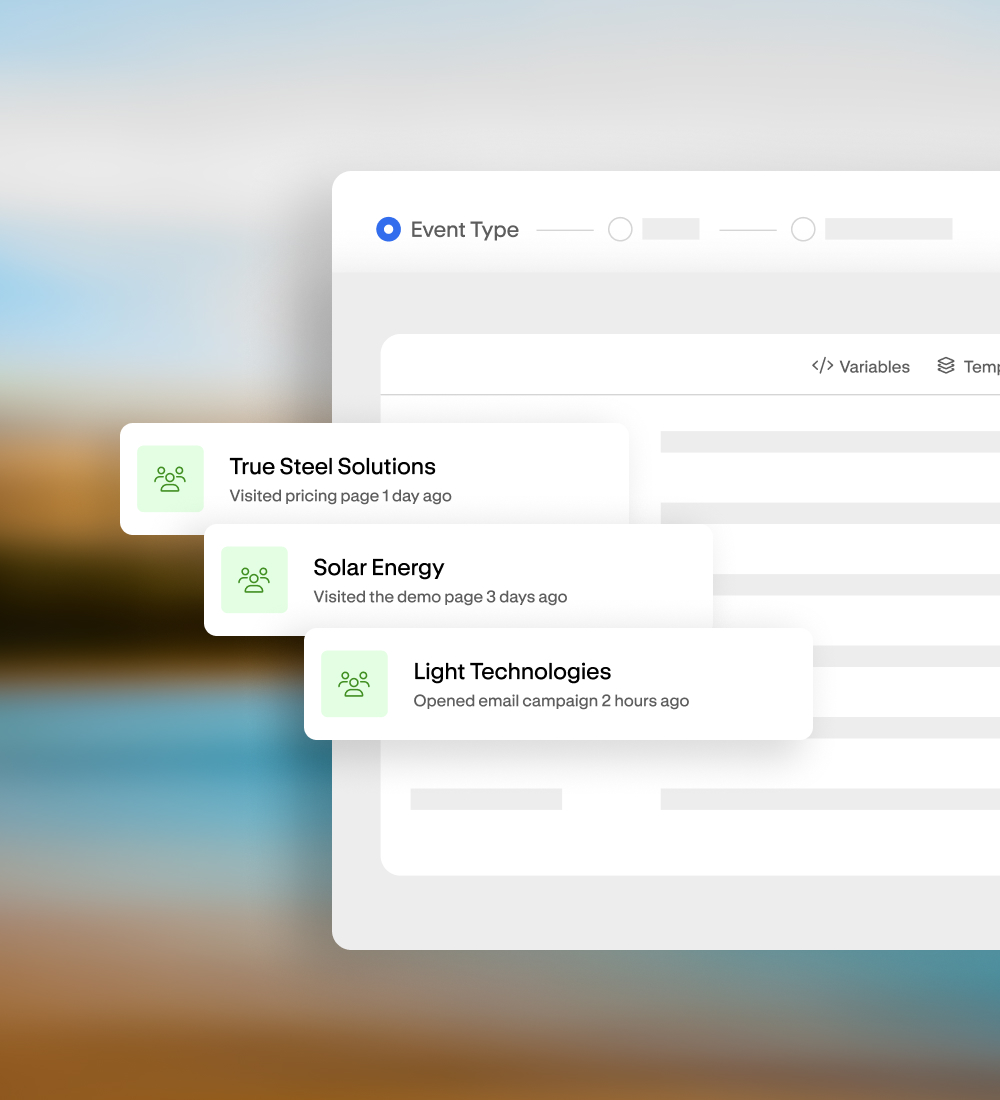This screenshot has width=1000, height=1100.
Task: Select the second workflow step radio button
Action: click(620, 229)
